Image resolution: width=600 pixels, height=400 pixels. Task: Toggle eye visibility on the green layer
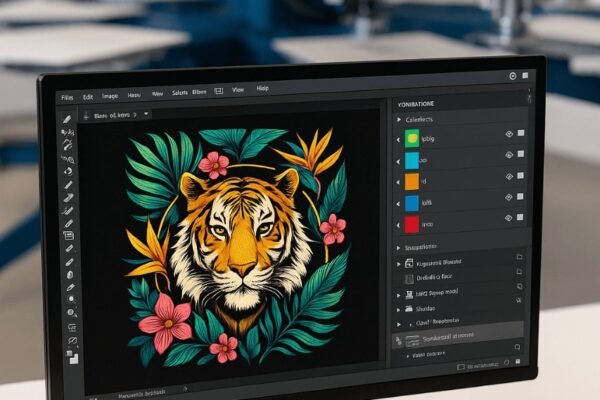point(509,134)
